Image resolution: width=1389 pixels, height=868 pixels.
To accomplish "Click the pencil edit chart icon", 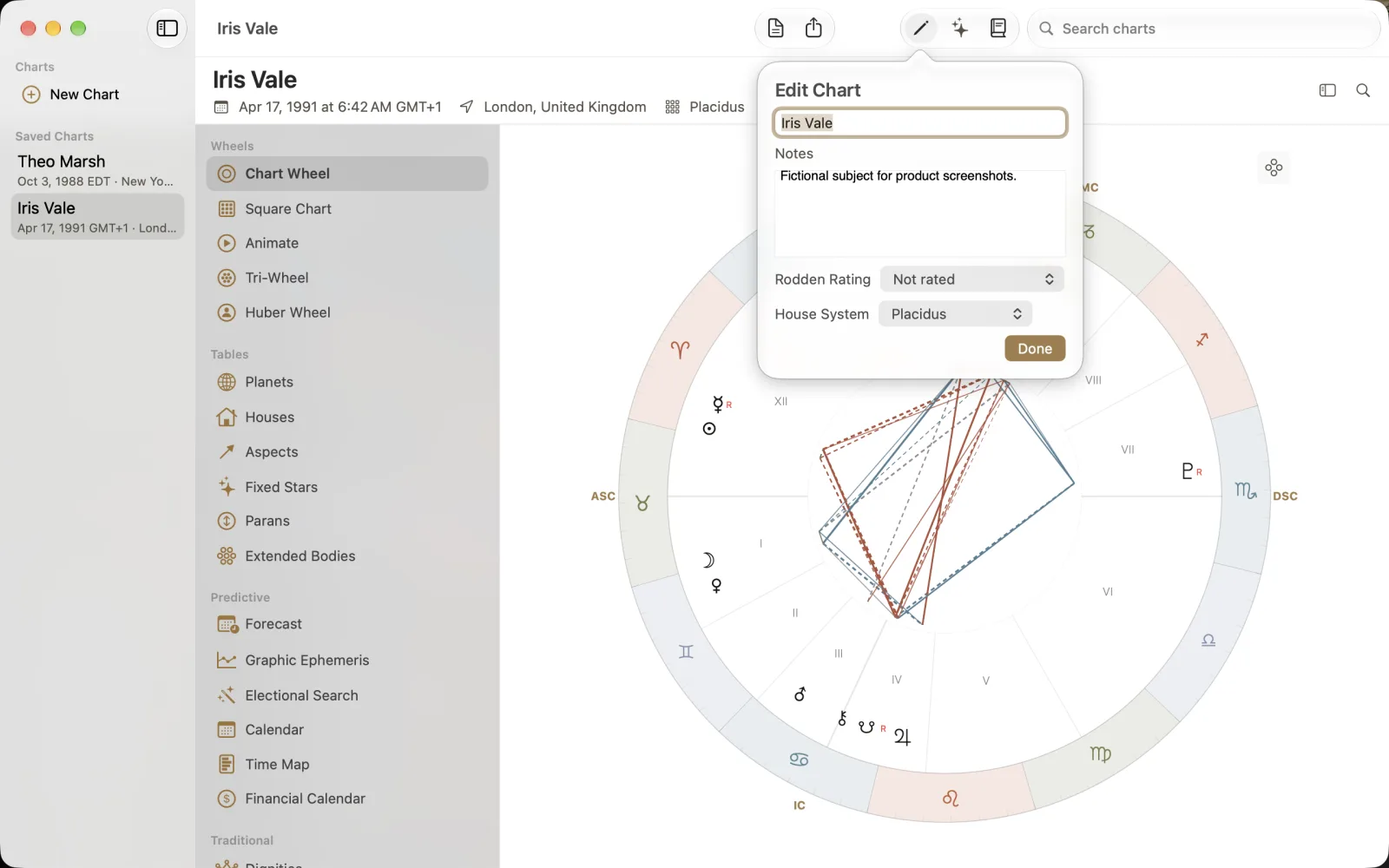I will point(921,29).
